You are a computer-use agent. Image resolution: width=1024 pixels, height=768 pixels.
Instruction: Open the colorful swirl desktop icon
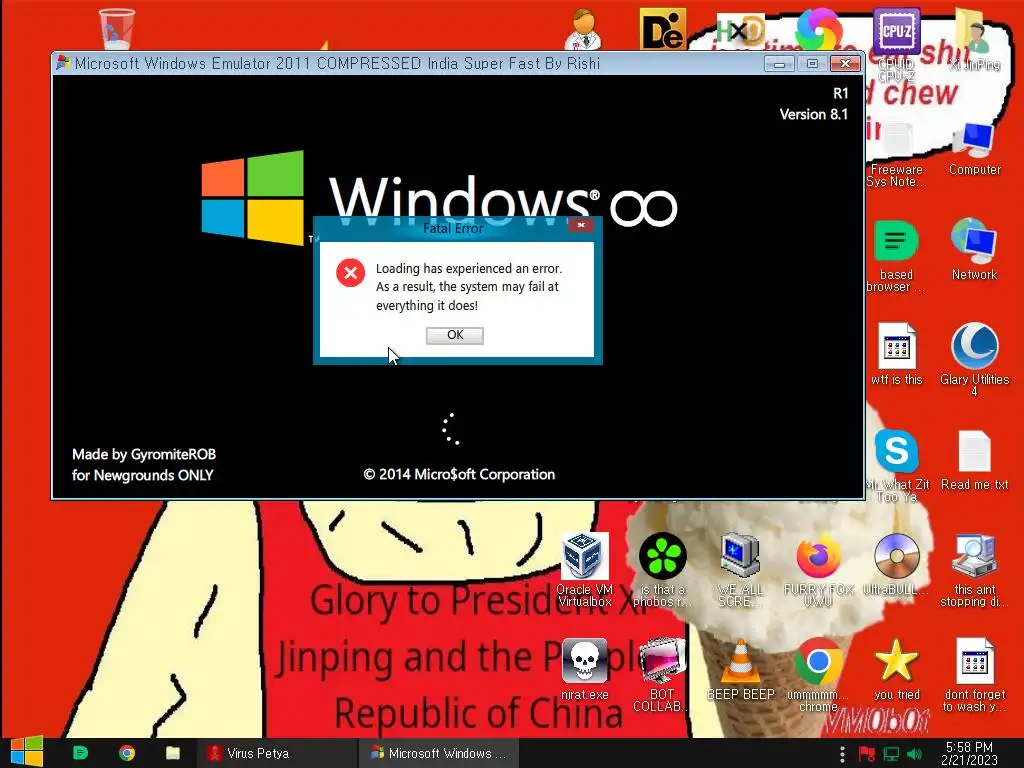(818, 29)
